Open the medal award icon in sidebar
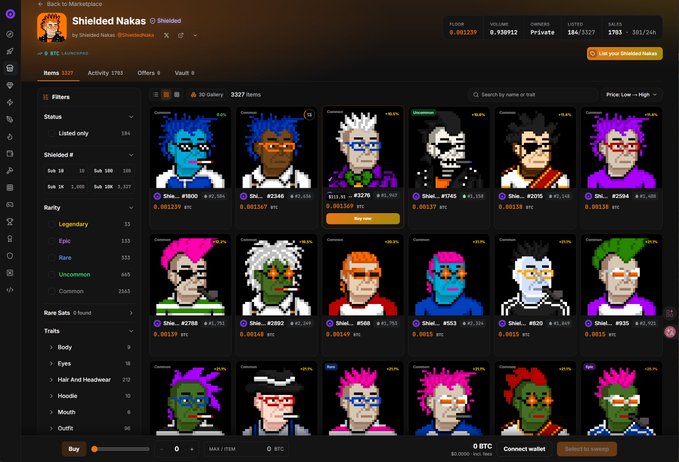Image resolution: width=679 pixels, height=462 pixels. (x=10, y=239)
